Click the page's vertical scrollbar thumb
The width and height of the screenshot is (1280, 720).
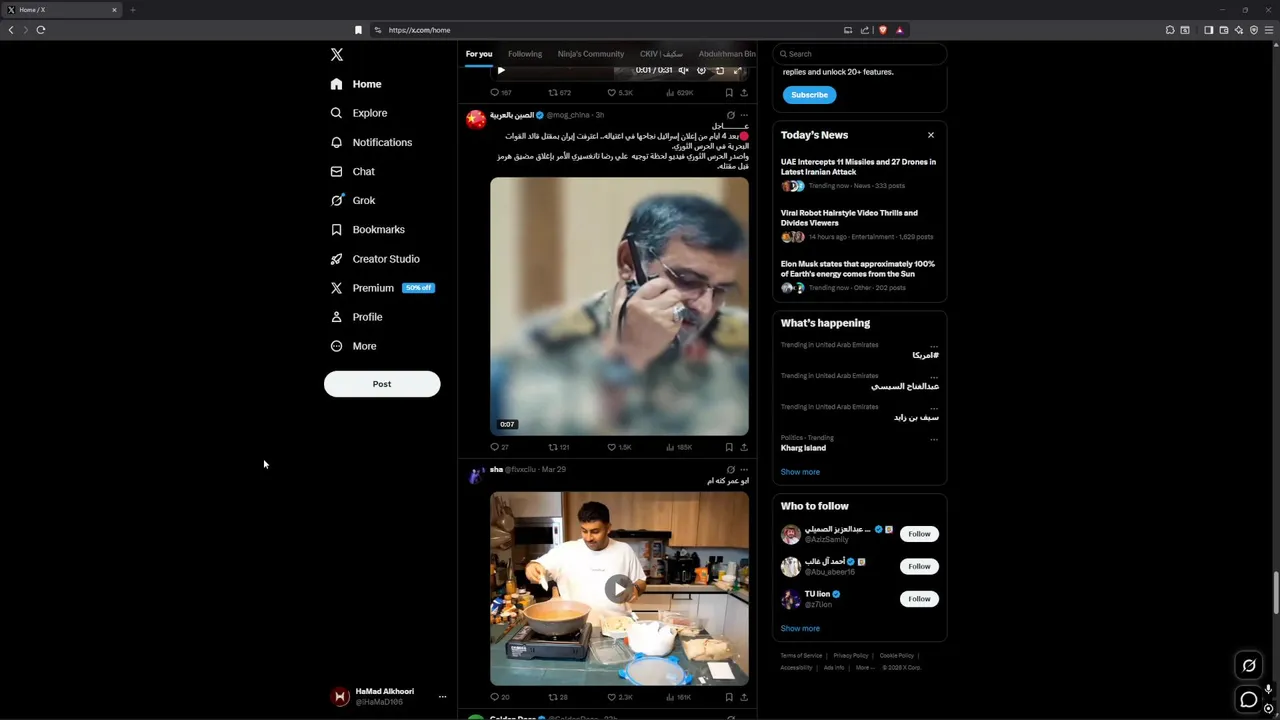coord(1275,592)
